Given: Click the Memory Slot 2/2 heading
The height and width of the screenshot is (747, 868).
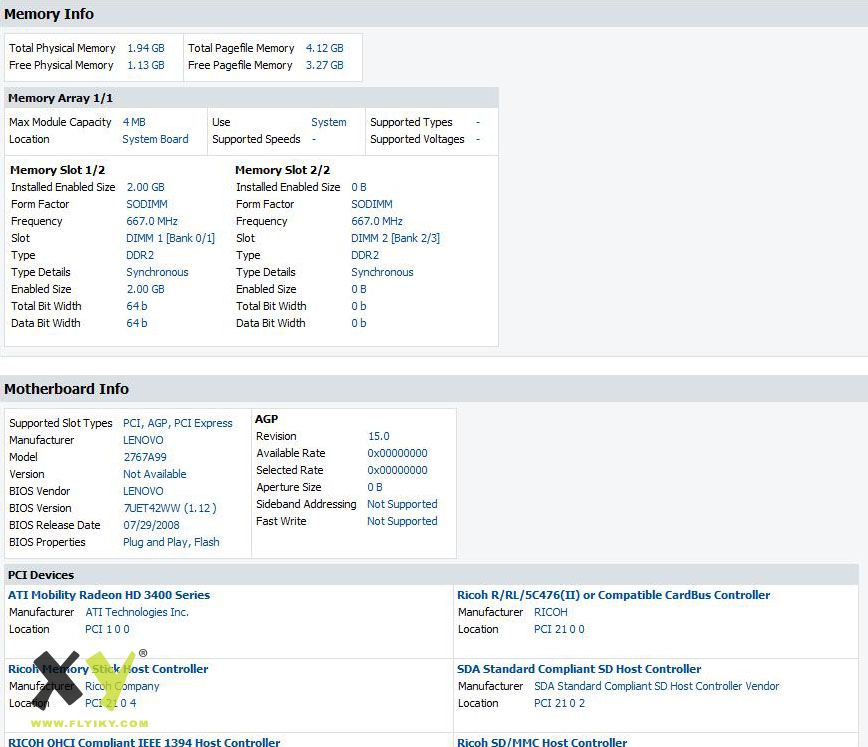Looking at the screenshot, I should (282, 170).
